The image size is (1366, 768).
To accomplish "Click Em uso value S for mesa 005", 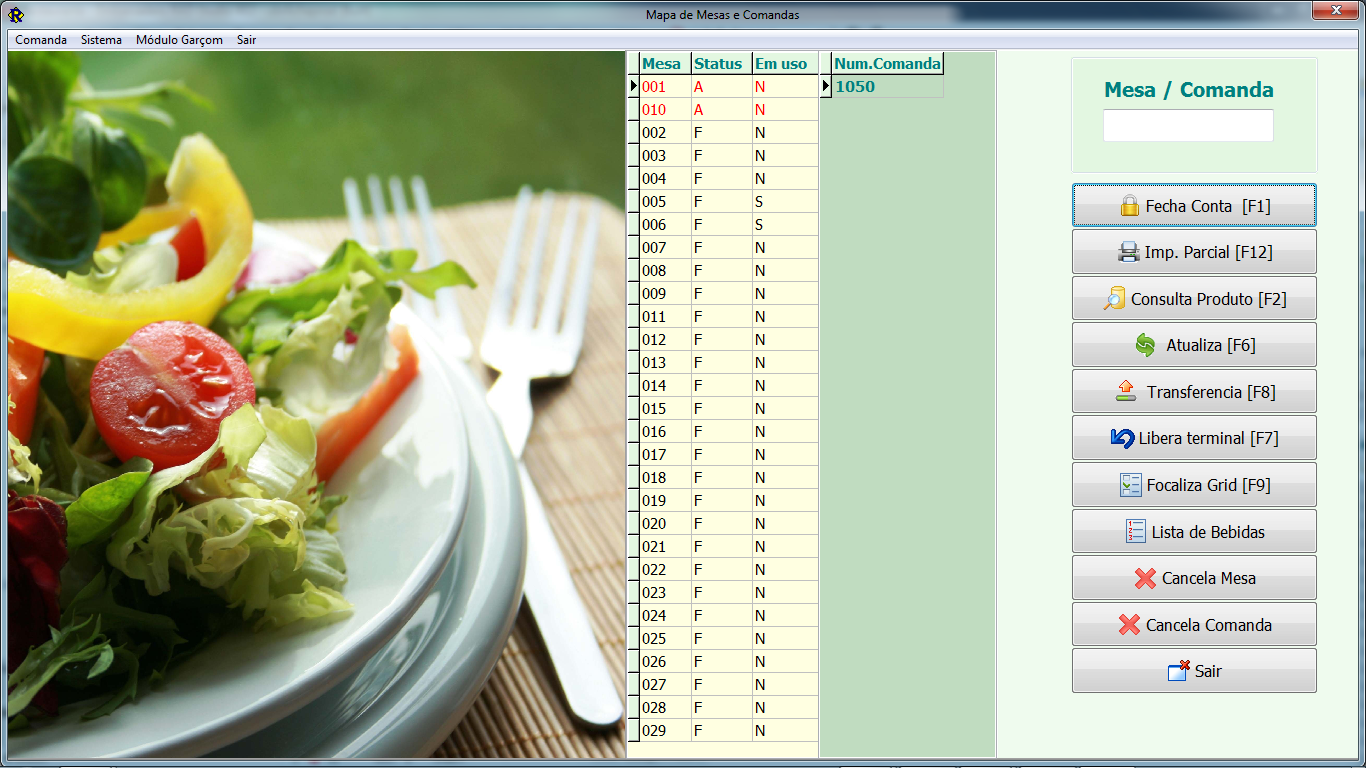I will [x=785, y=202].
